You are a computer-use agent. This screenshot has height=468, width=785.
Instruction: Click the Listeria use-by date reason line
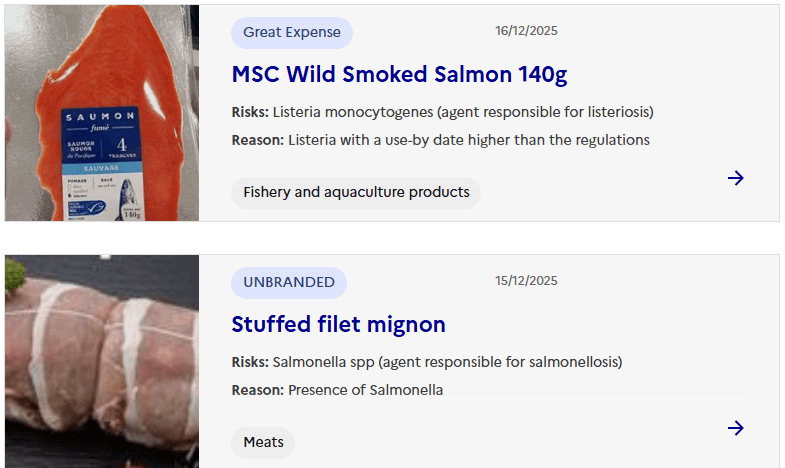point(440,140)
